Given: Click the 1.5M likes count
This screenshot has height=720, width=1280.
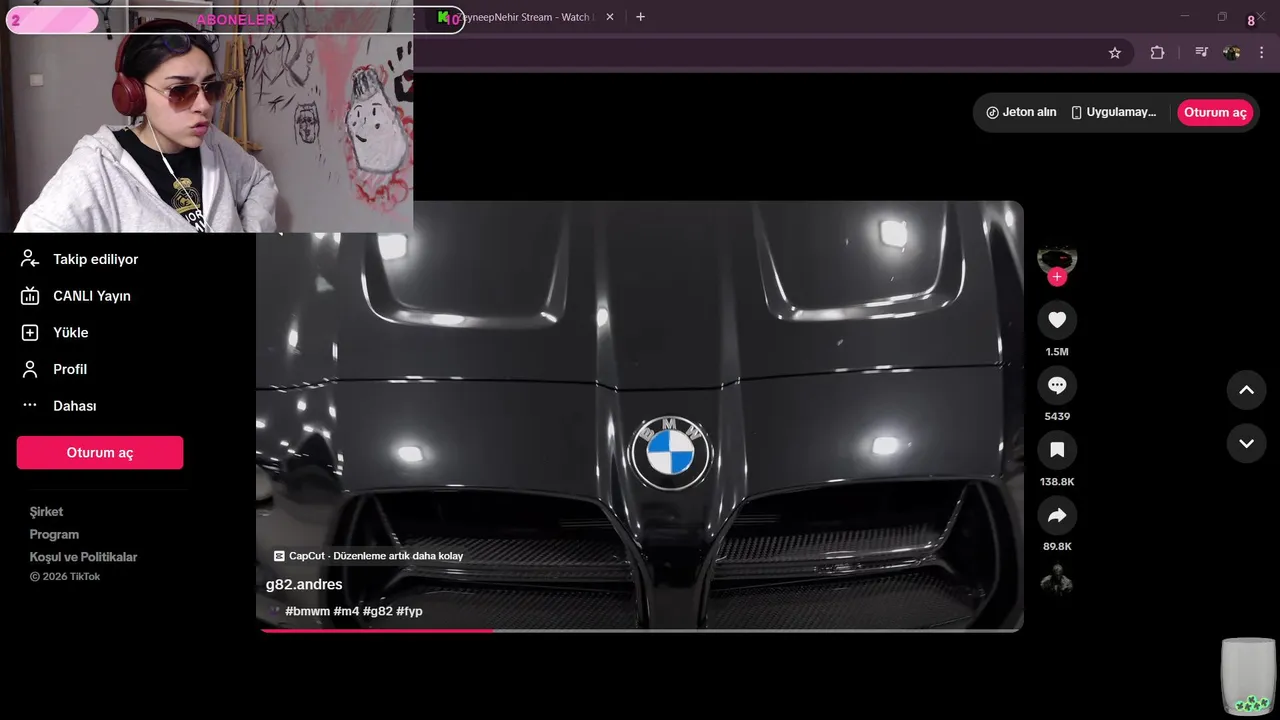Looking at the screenshot, I should [x=1057, y=352].
